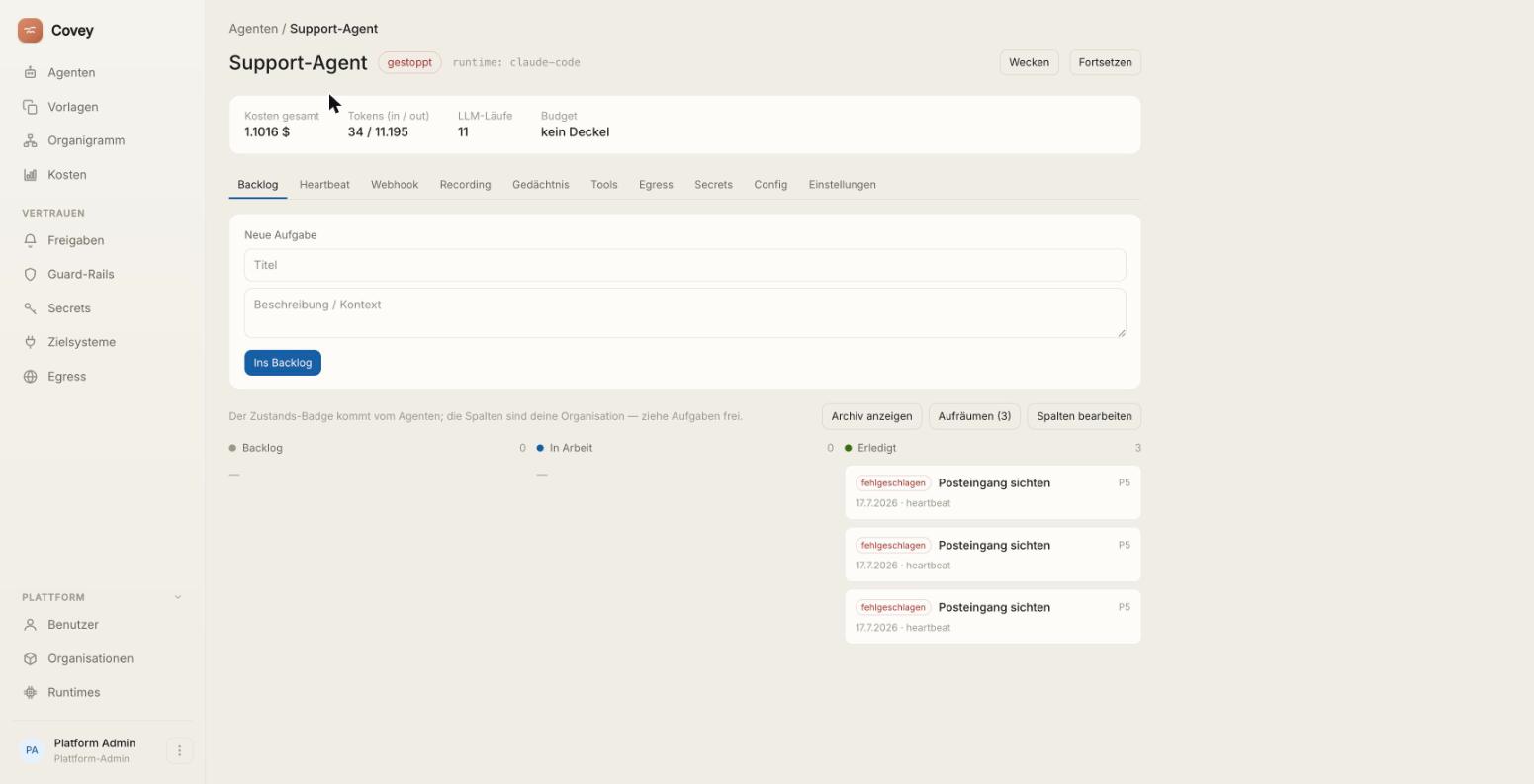Open Kosten via its bar chart icon
This screenshot has width=1534, height=784.
(x=30, y=175)
